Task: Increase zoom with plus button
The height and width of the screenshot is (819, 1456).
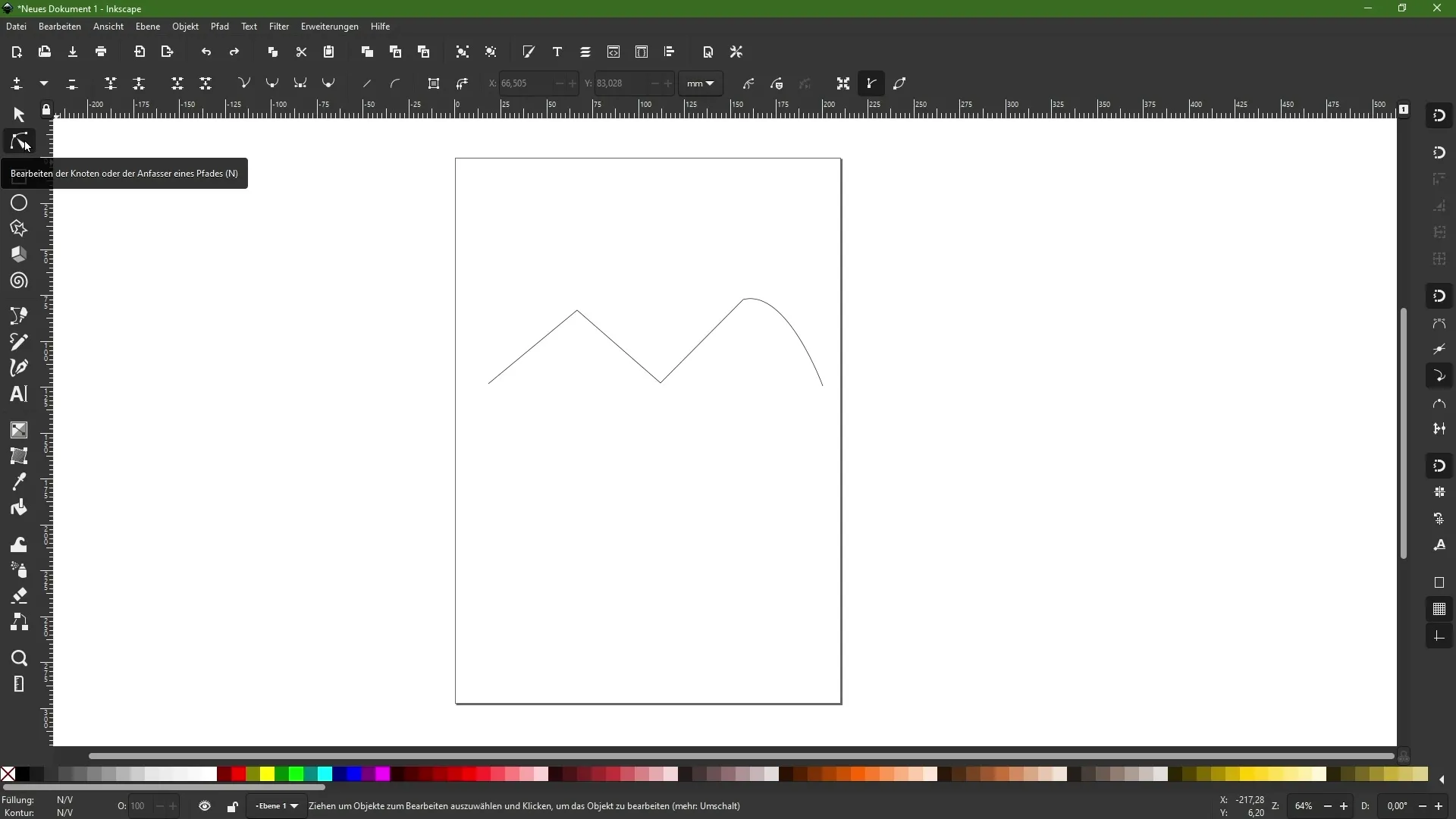Action: pos(1344,806)
